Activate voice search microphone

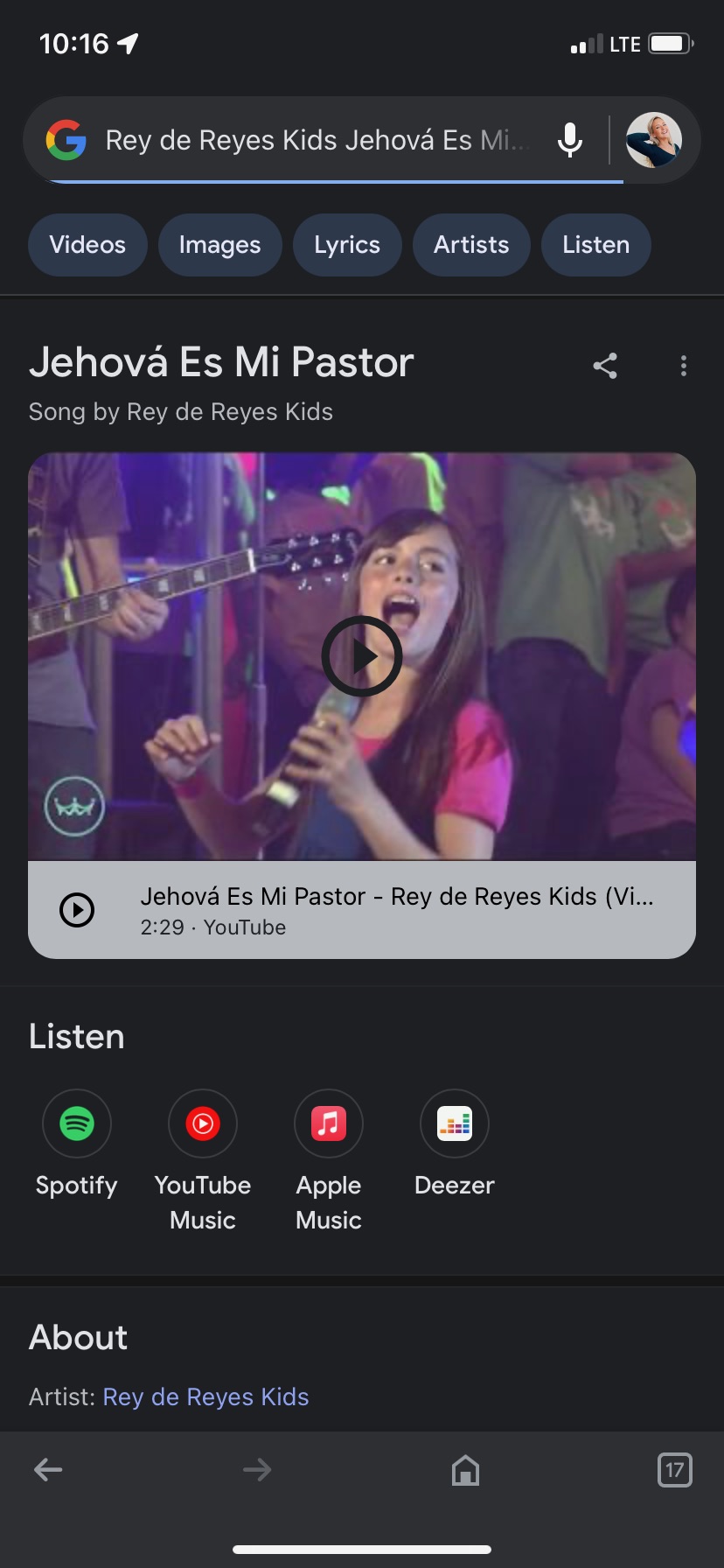570,140
